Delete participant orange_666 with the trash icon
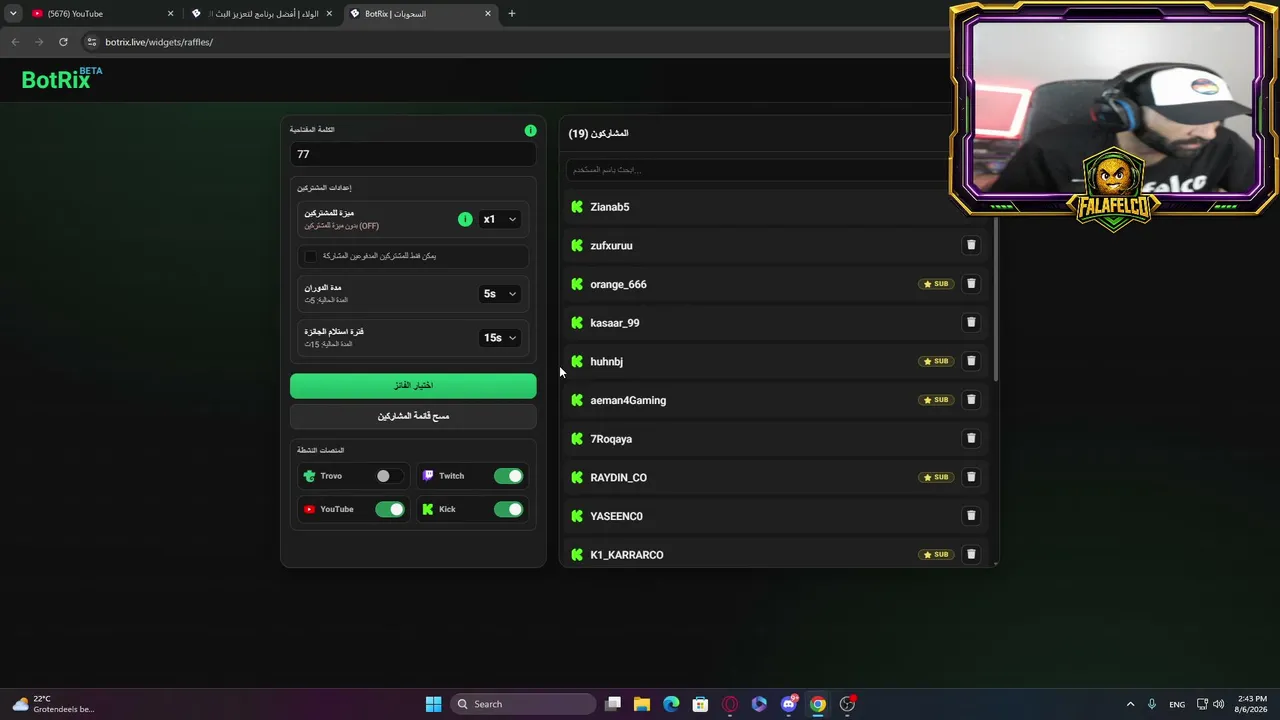 [x=971, y=284]
